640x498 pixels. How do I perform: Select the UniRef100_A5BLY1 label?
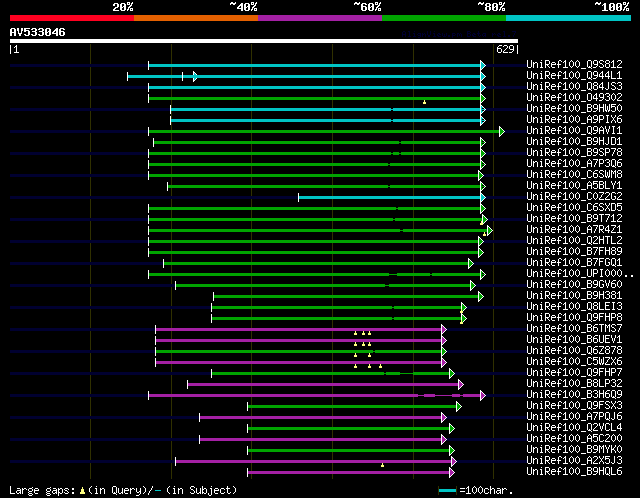click(574, 185)
